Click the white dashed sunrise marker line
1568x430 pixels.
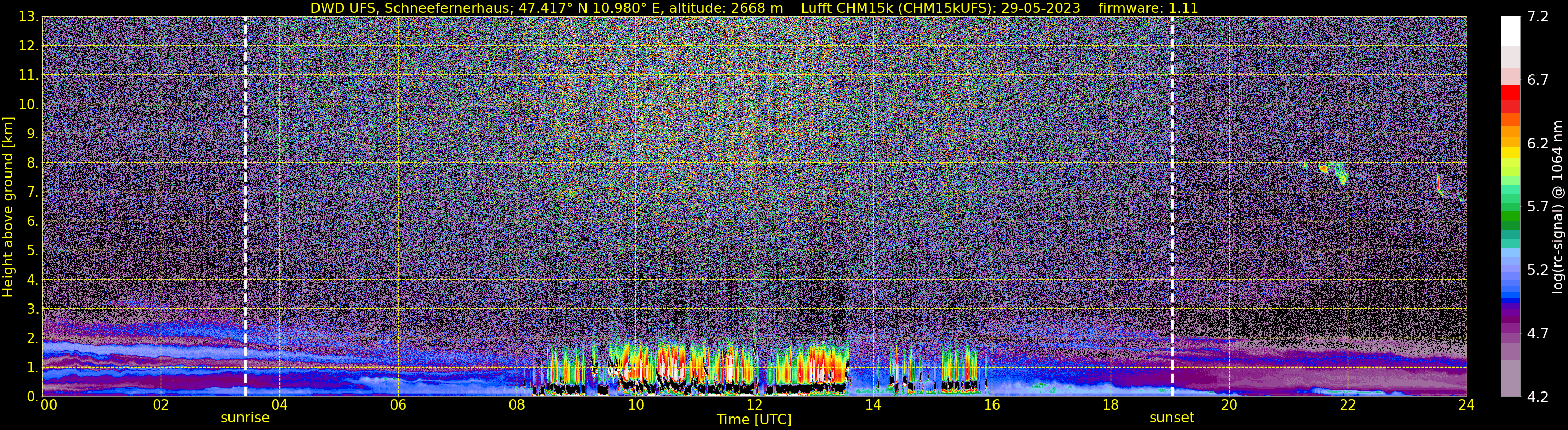tap(245, 207)
